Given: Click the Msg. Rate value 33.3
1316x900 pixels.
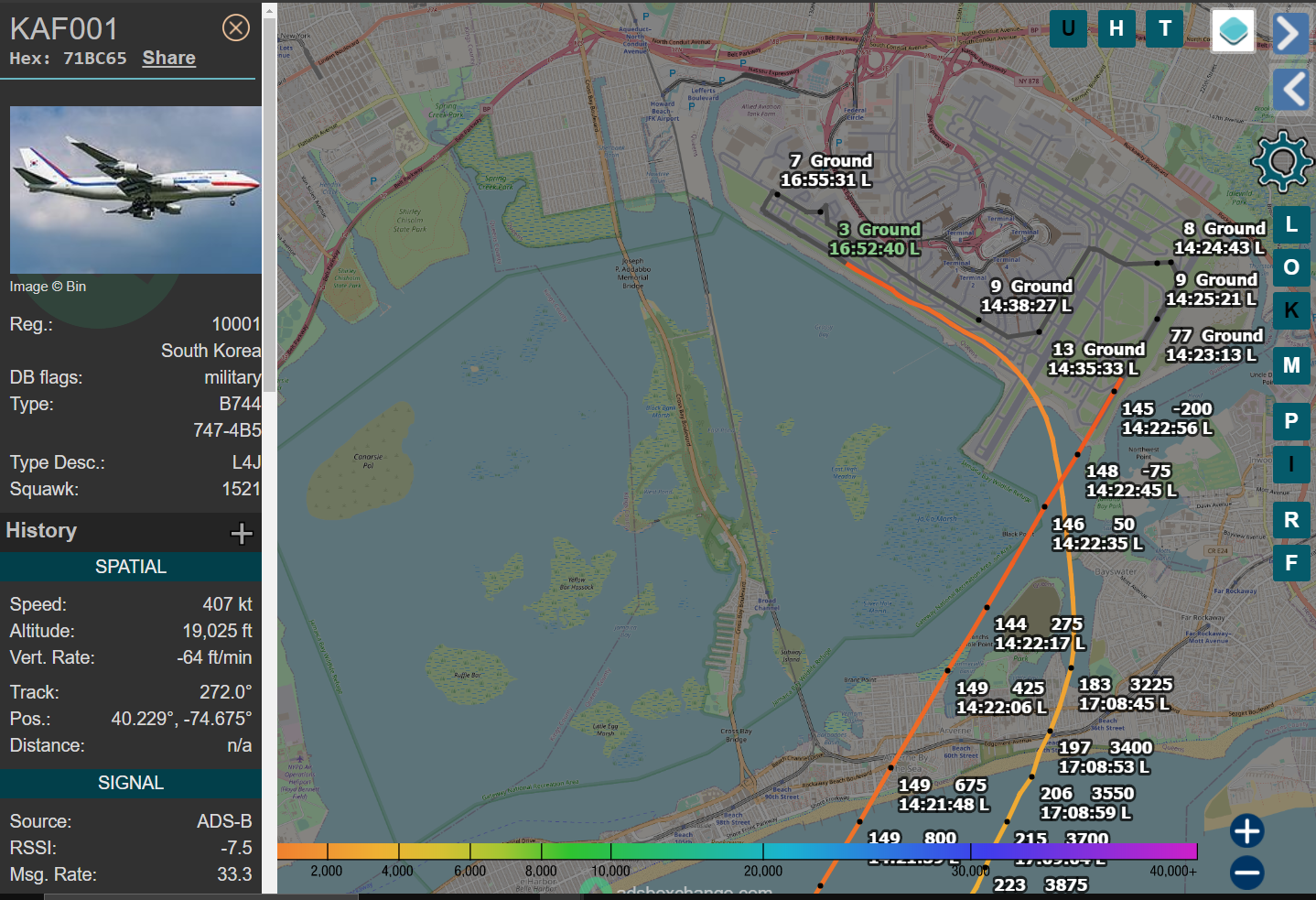Looking at the screenshot, I should (234, 874).
